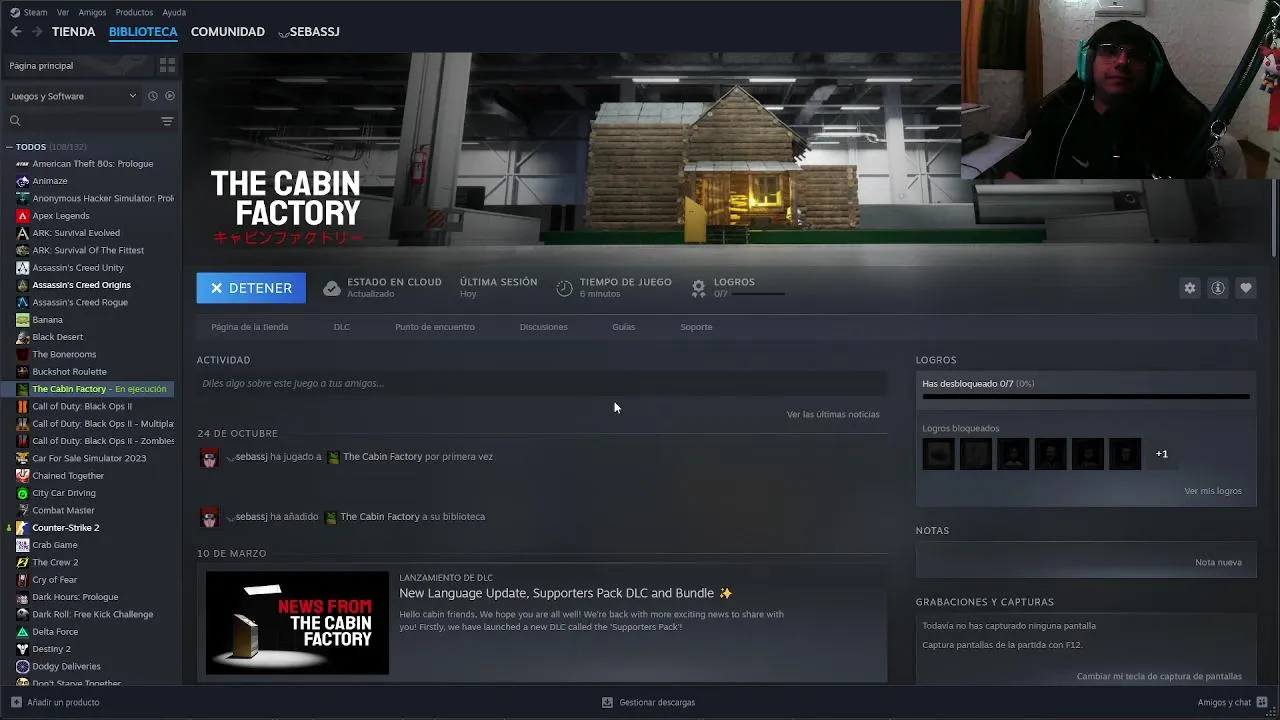The image size is (1280, 720).
Task: Click the Counter-Strike 2 game icon
Action: [x=22, y=528]
